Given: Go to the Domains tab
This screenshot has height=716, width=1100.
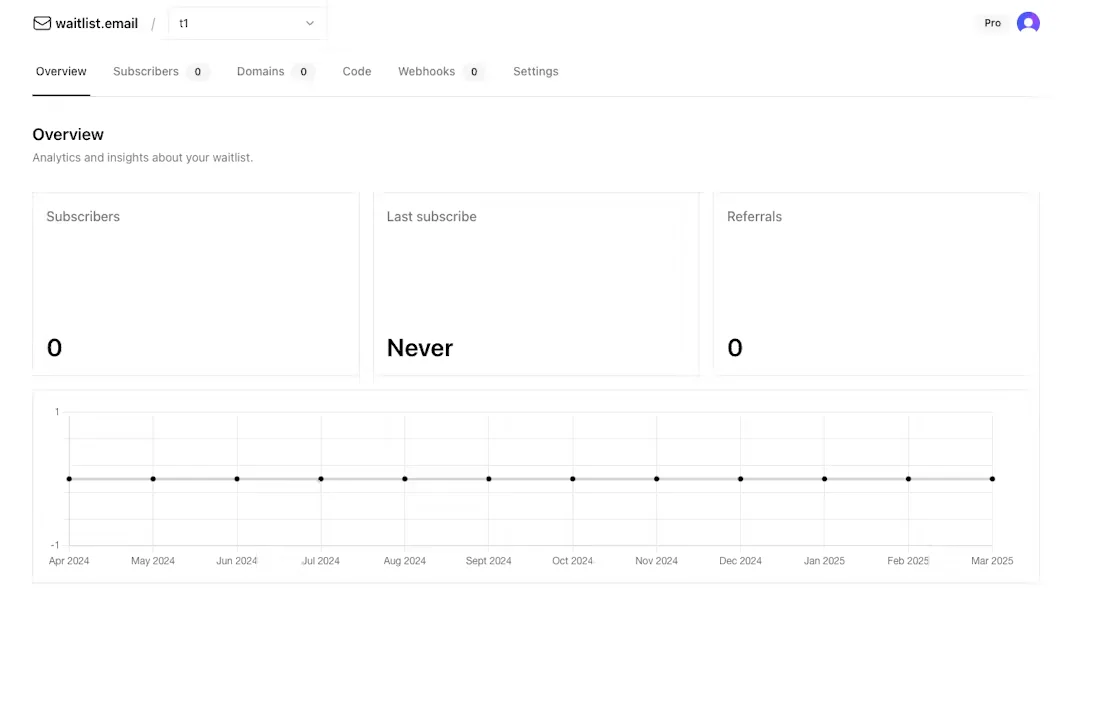Looking at the screenshot, I should click(260, 71).
